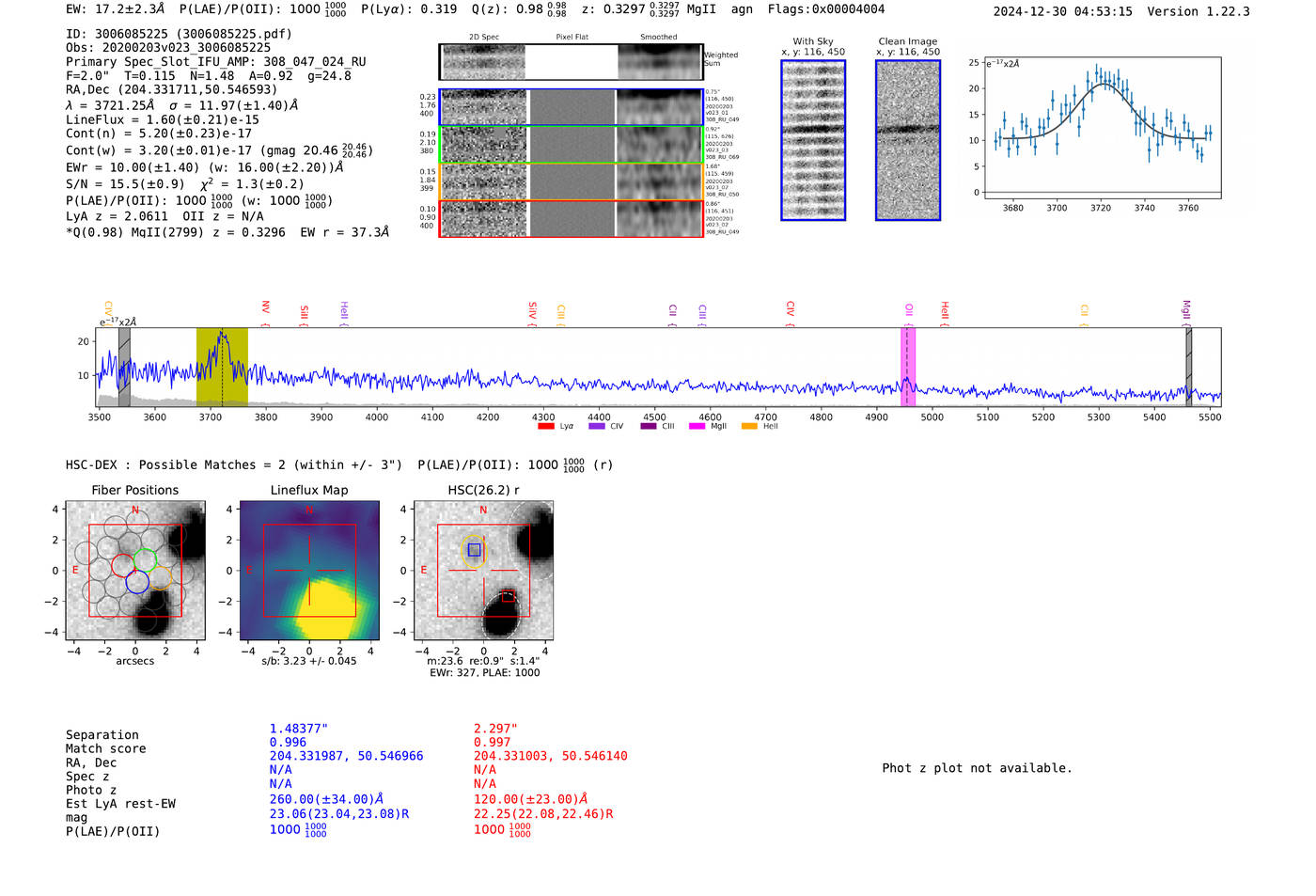Open the With Sky cutout image
The width and height of the screenshot is (1316, 896).
tap(813, 140)
